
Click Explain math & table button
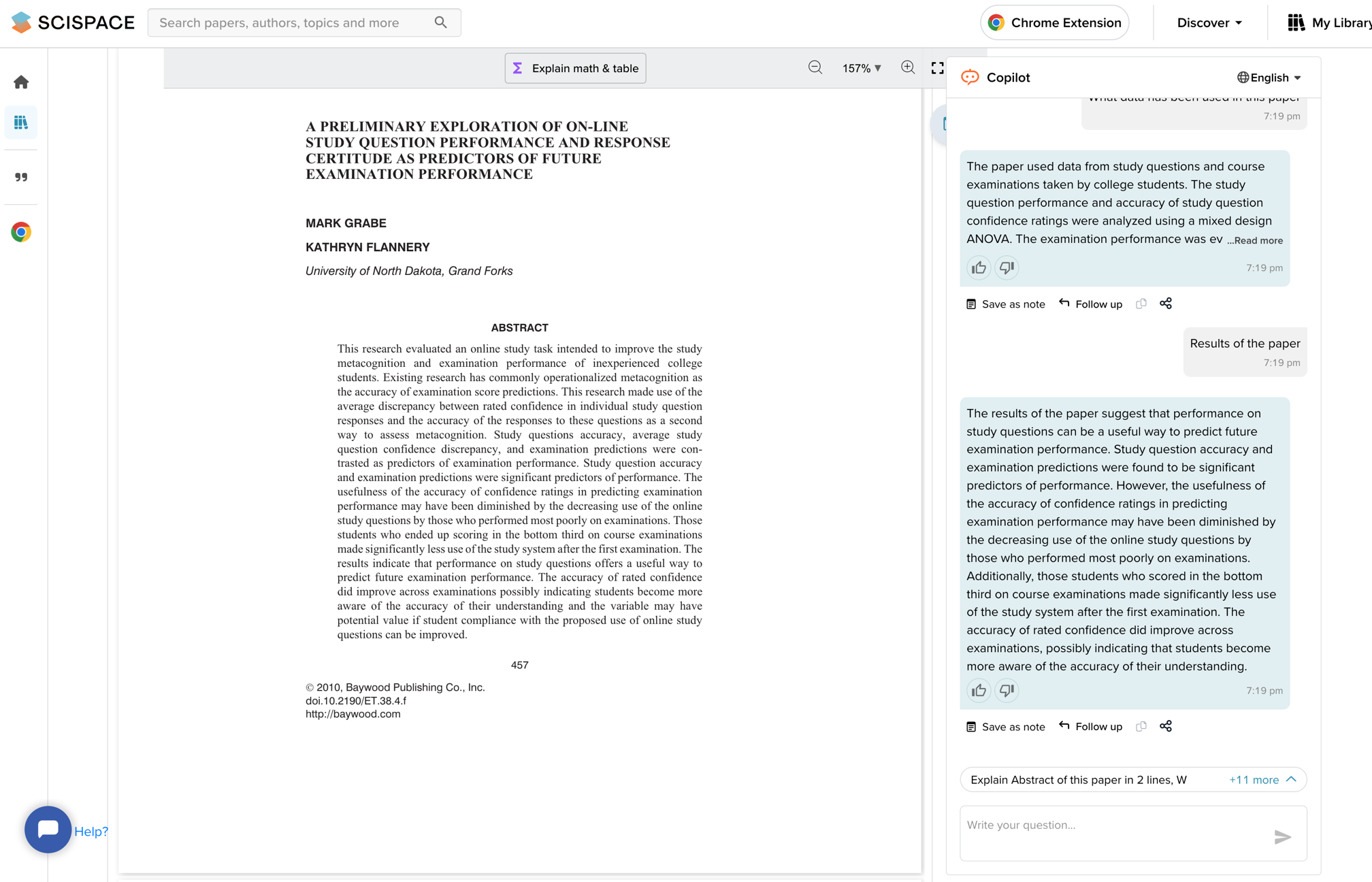click(x=575, y=68)
